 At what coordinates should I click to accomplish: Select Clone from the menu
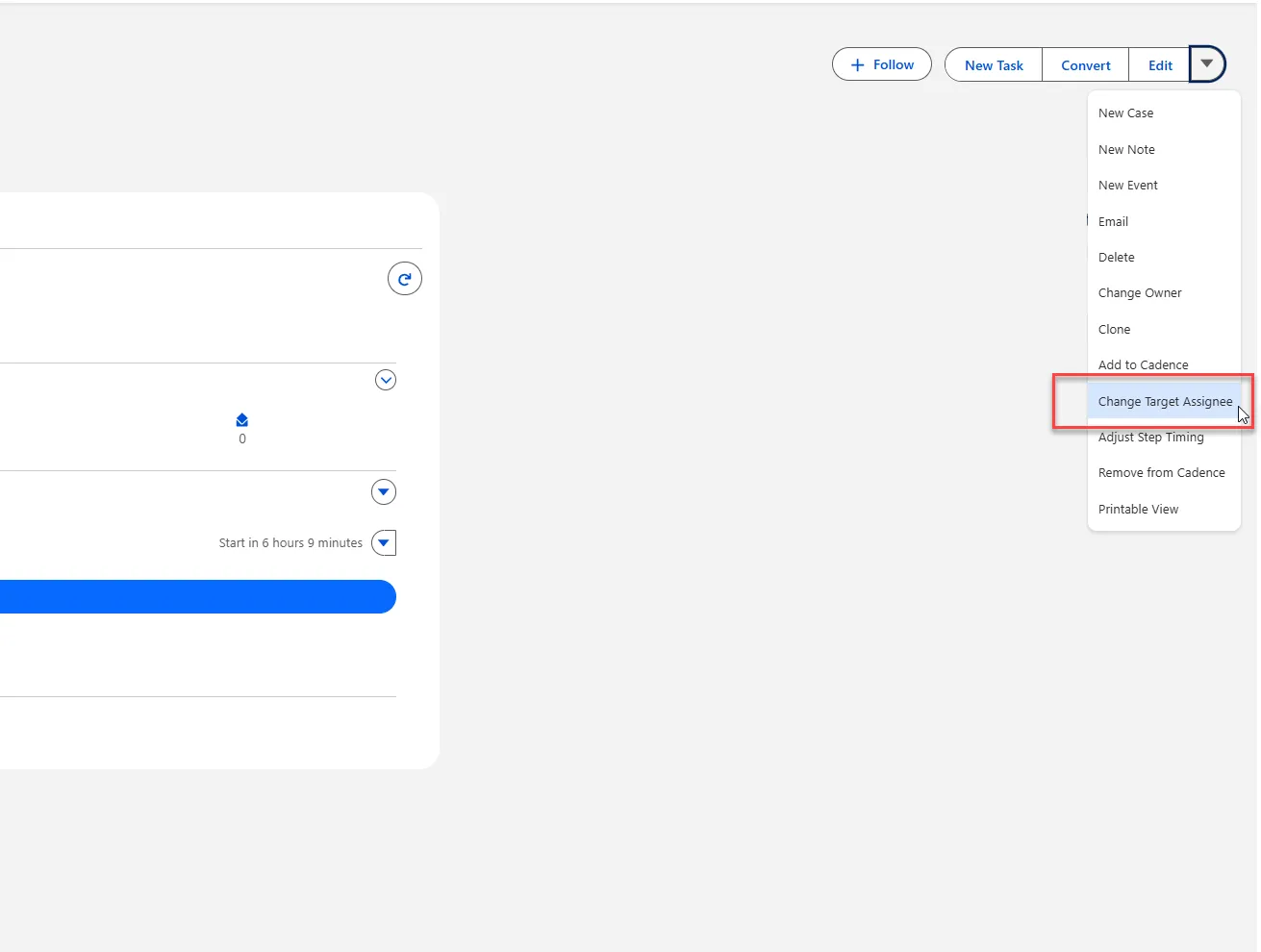(1114, 330)
